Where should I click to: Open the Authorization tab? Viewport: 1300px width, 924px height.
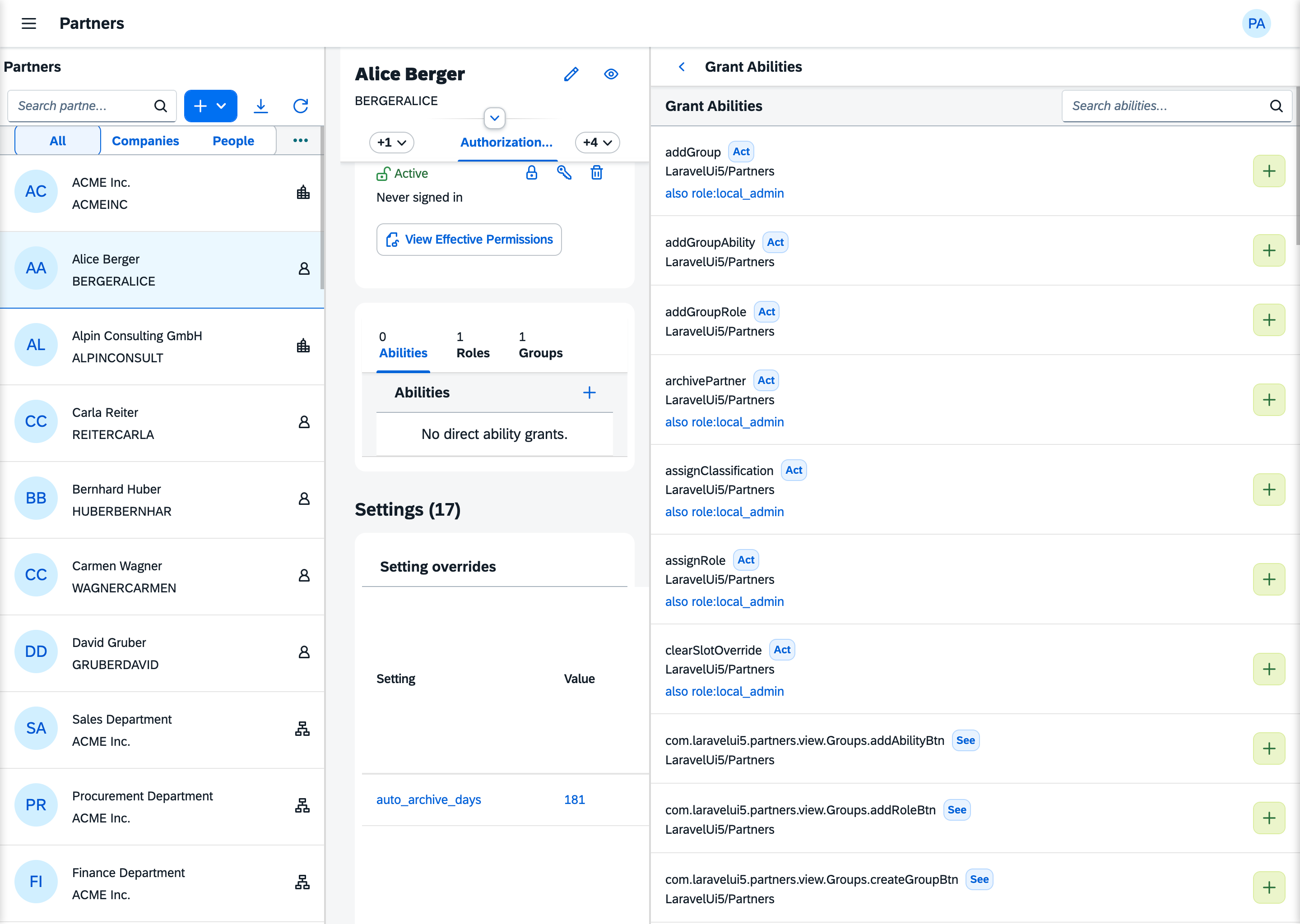506,142
